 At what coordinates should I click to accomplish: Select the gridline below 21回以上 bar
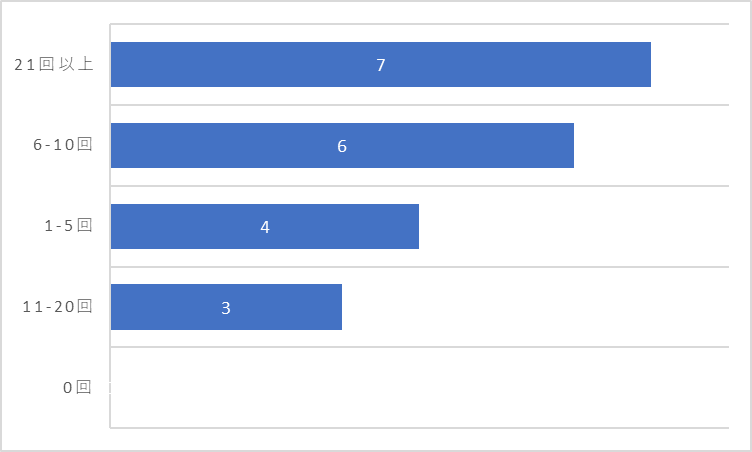[x=420, y=105]
